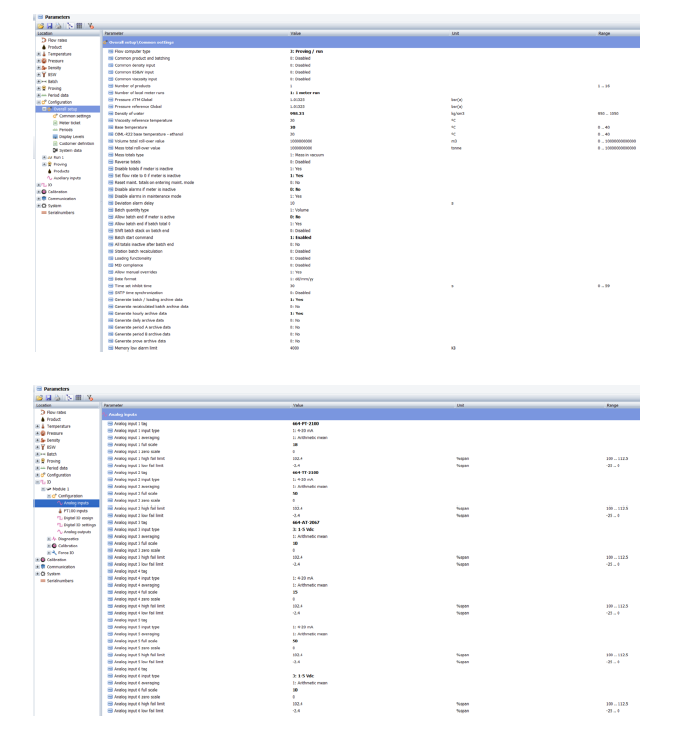Screen dimensions: 690x733
Task: Click the table grid icon in top Parameters toolbar
Action: pos(79,26)
